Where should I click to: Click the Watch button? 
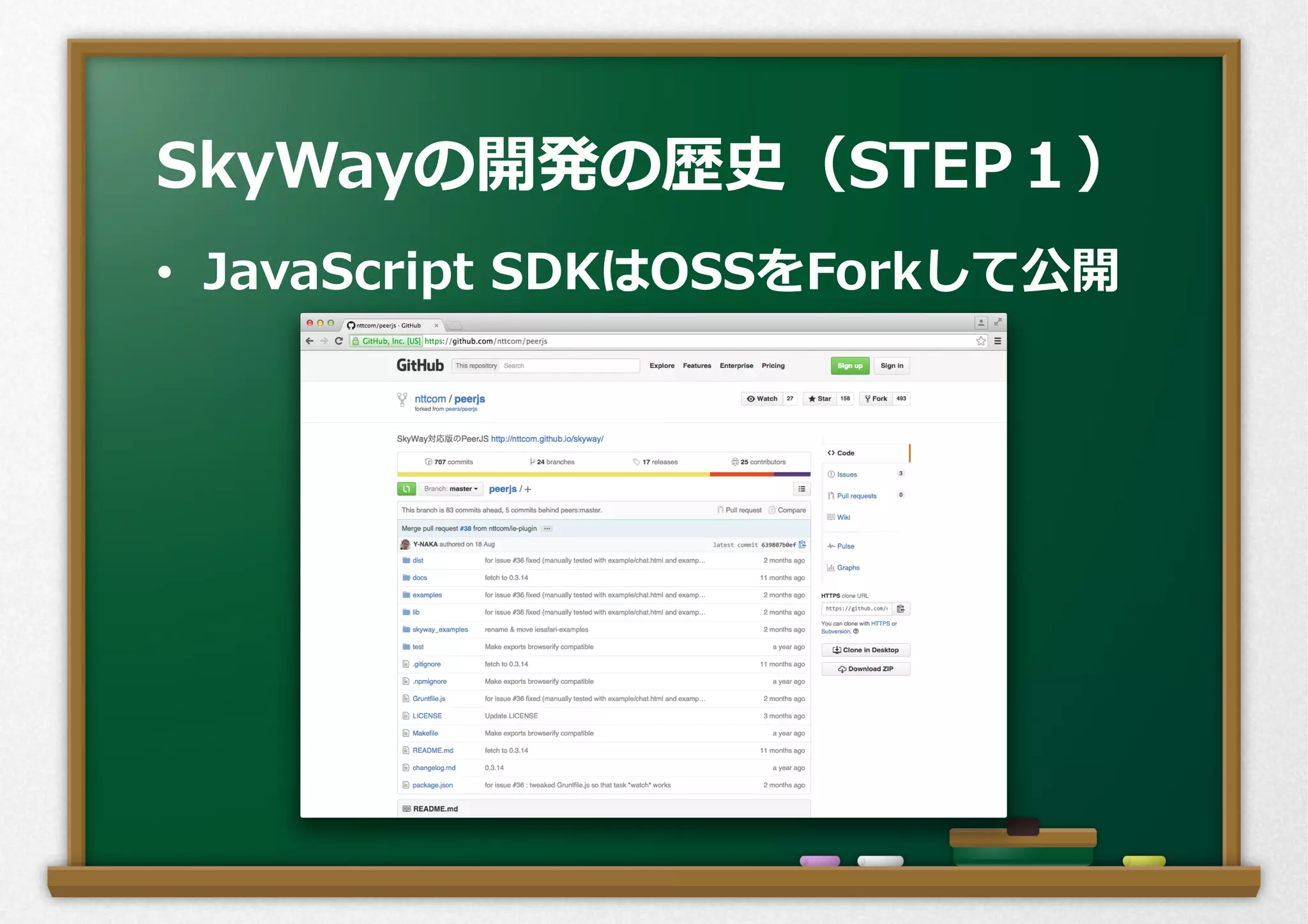(x=762, y=398)
